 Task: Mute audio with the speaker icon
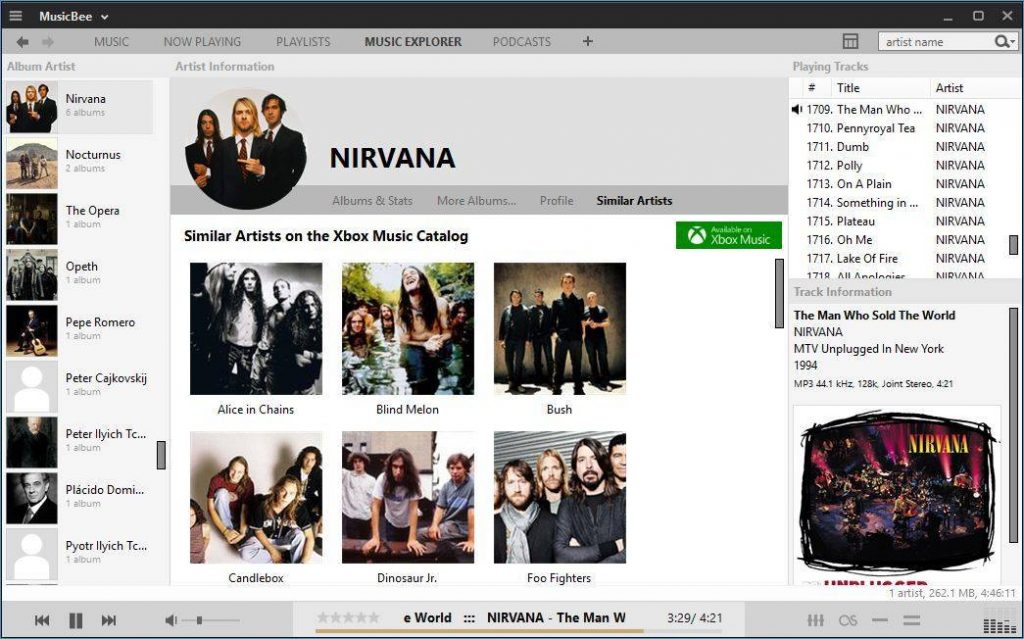point(171,620)
